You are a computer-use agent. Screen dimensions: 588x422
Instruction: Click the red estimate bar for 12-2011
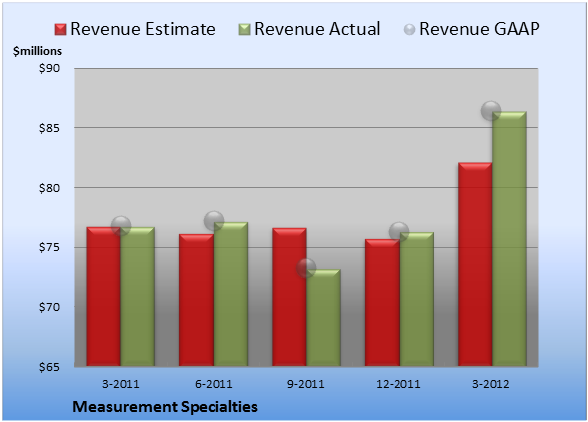[382, 302]
